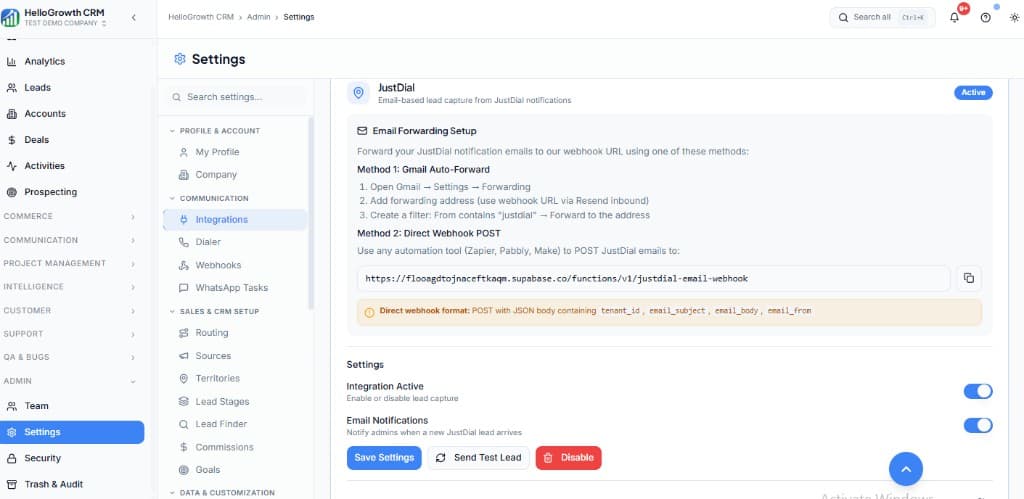The image size is (1024, 499).
Task: Click the Admin breadcrumb link
Action: pyautogui.click(x=259, y=17)
